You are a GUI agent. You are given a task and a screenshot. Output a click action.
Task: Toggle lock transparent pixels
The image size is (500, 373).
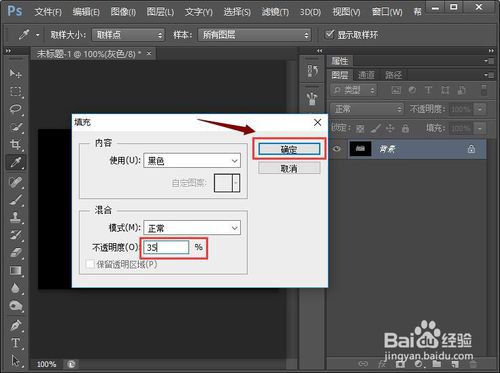pyautogui.click(x=360, y=128)
